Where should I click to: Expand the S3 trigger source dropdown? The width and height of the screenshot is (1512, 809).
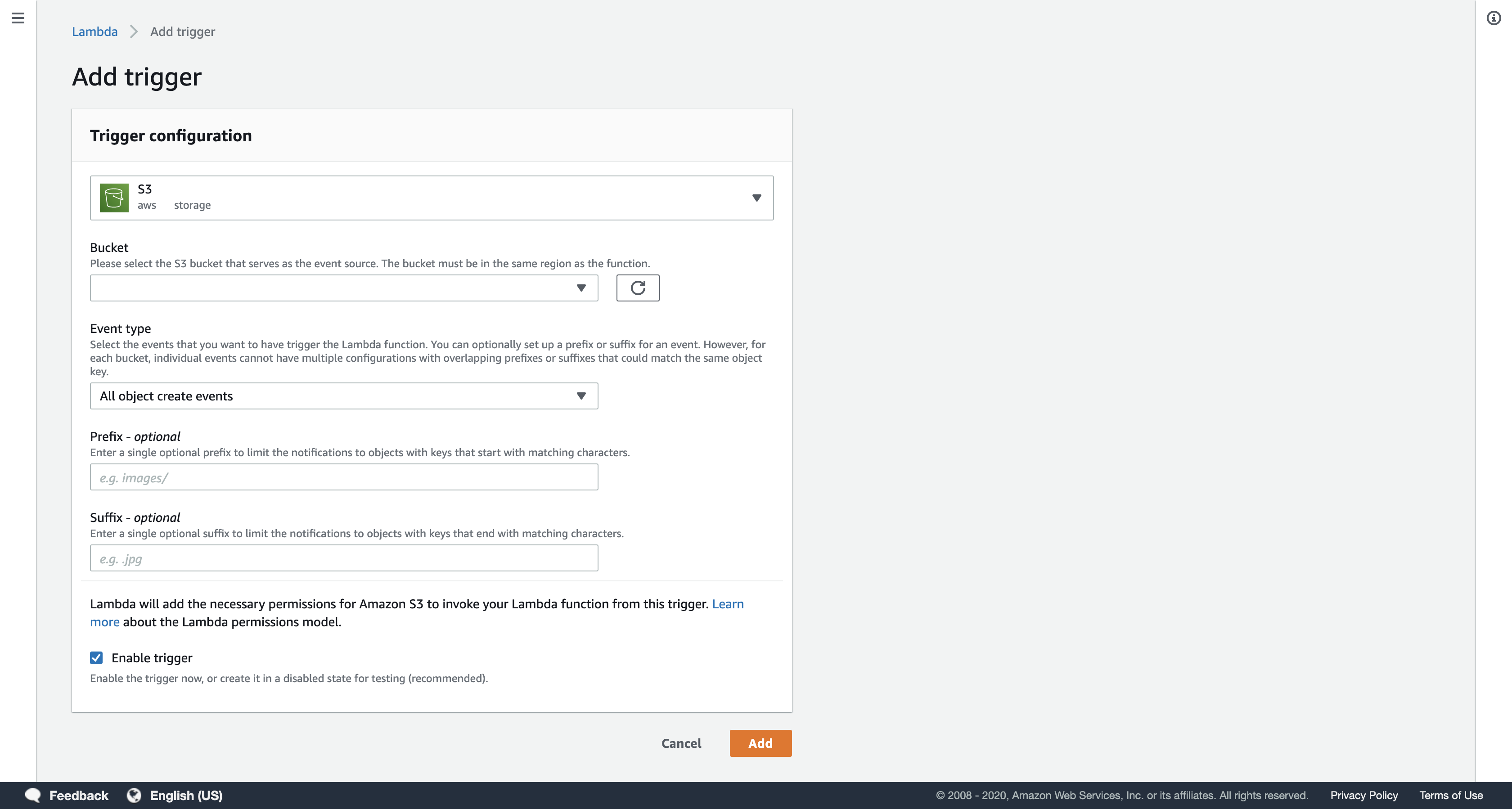coord(756,198)
